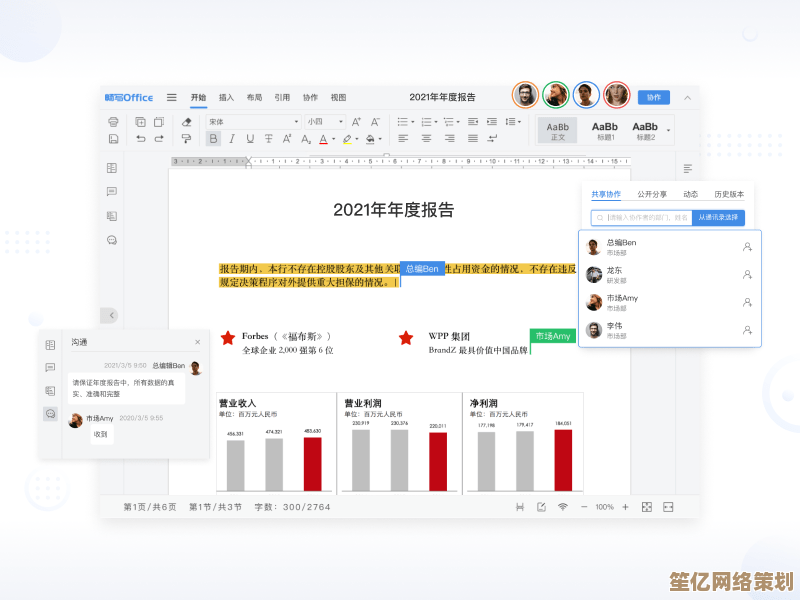The height and width of the screenshot is (600, 800).
Task: Switch to the 视图 tab
Action: coord(338,97)
